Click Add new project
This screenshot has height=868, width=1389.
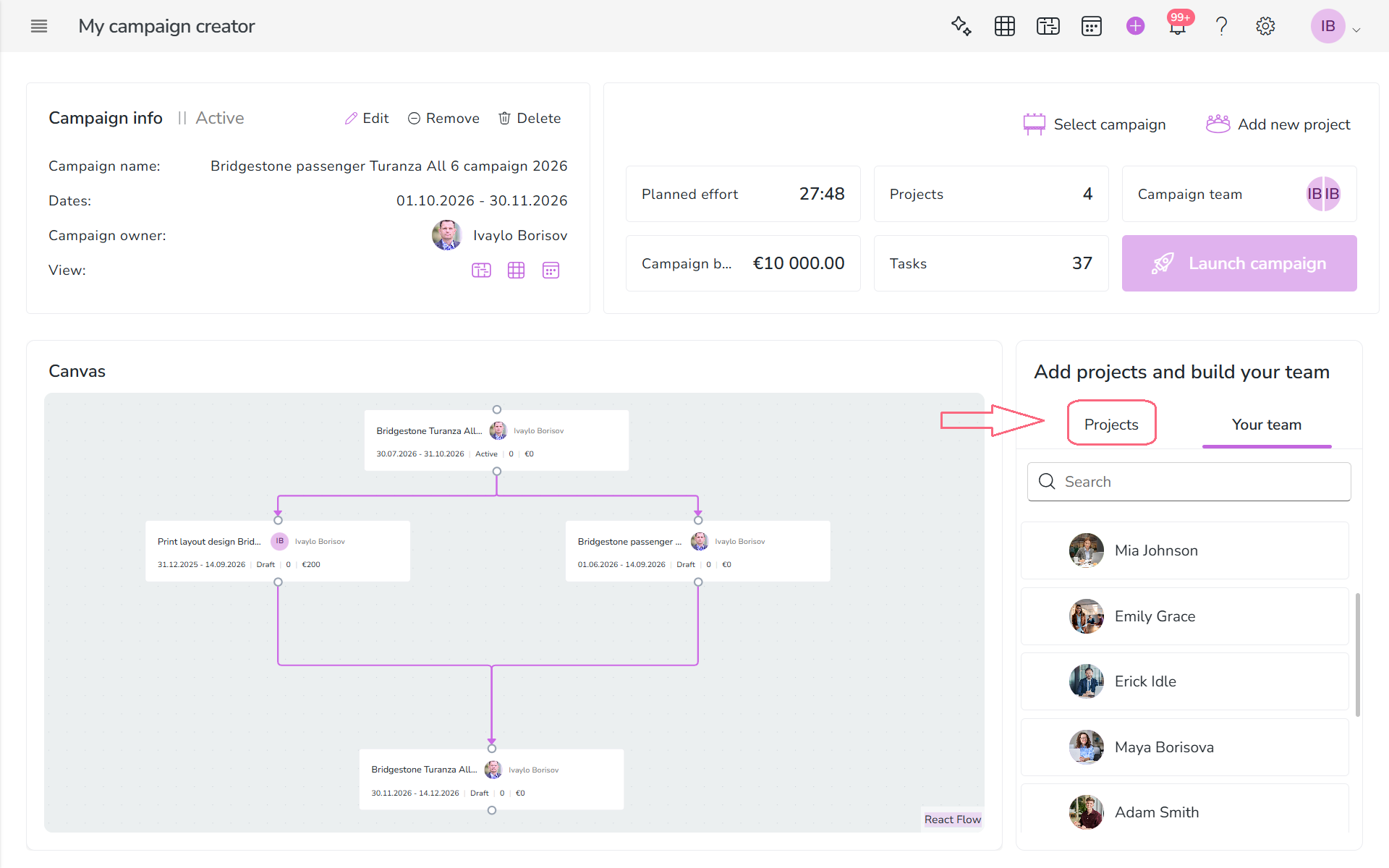[x=1278, y=124]
